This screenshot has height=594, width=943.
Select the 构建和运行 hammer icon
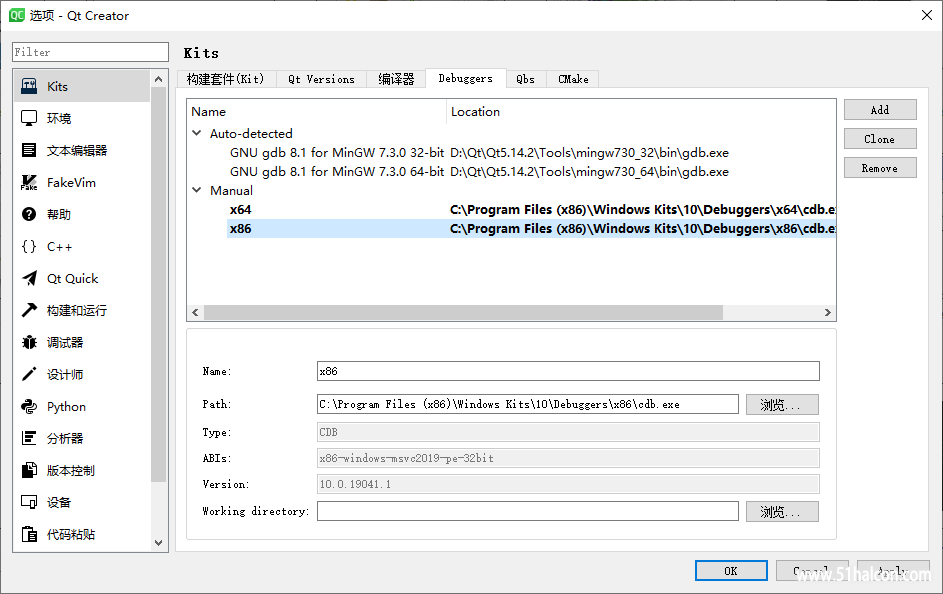(x=29, y=310)
